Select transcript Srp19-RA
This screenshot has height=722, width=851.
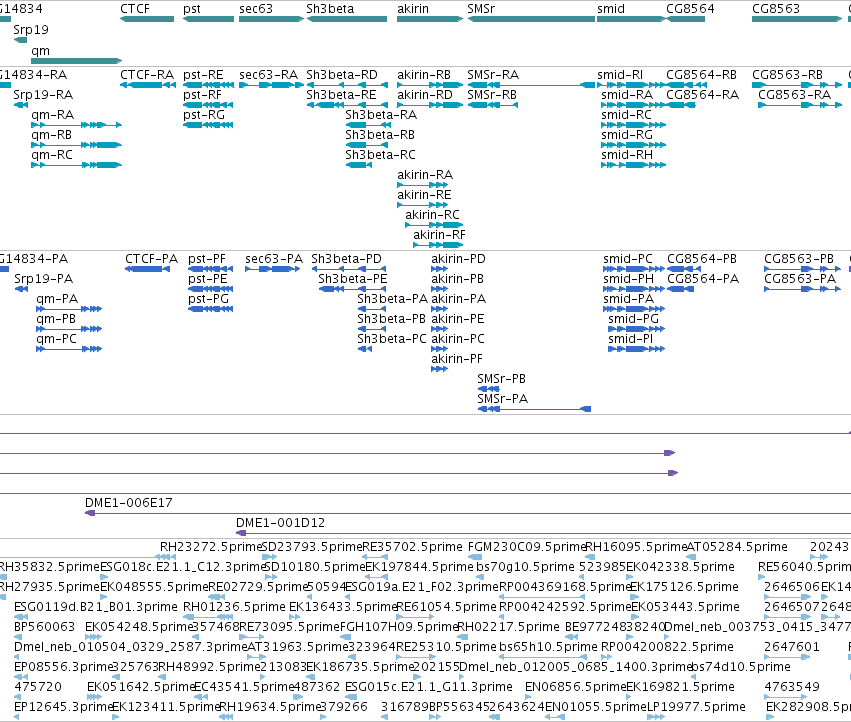pyautogui.click(x=21, y=105)
